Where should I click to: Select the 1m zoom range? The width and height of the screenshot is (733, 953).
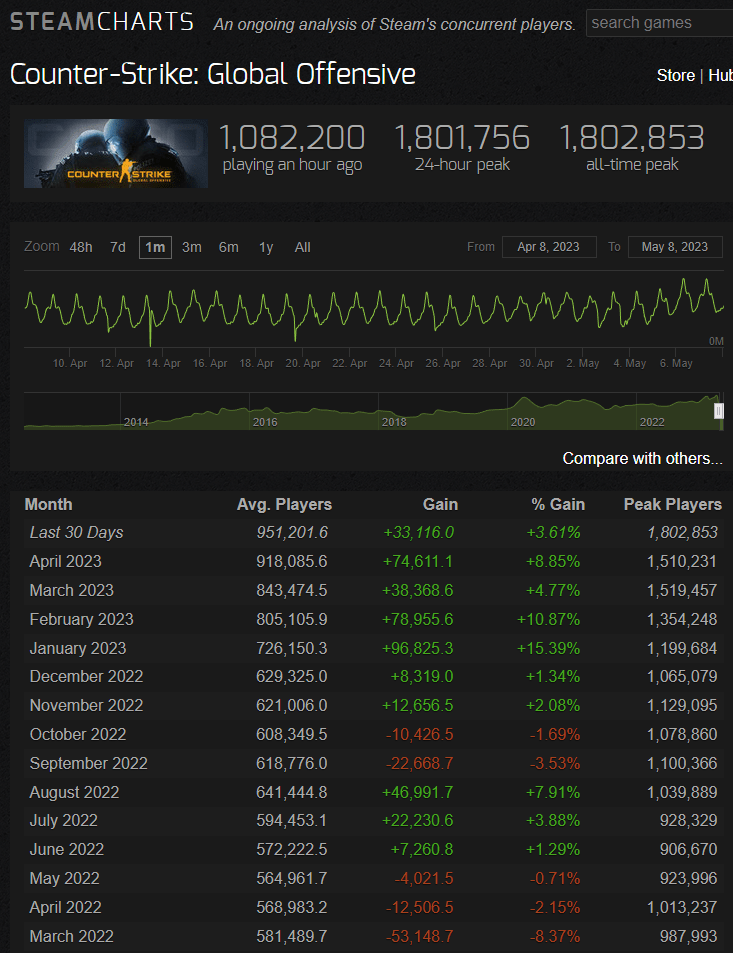click(155, 247)
